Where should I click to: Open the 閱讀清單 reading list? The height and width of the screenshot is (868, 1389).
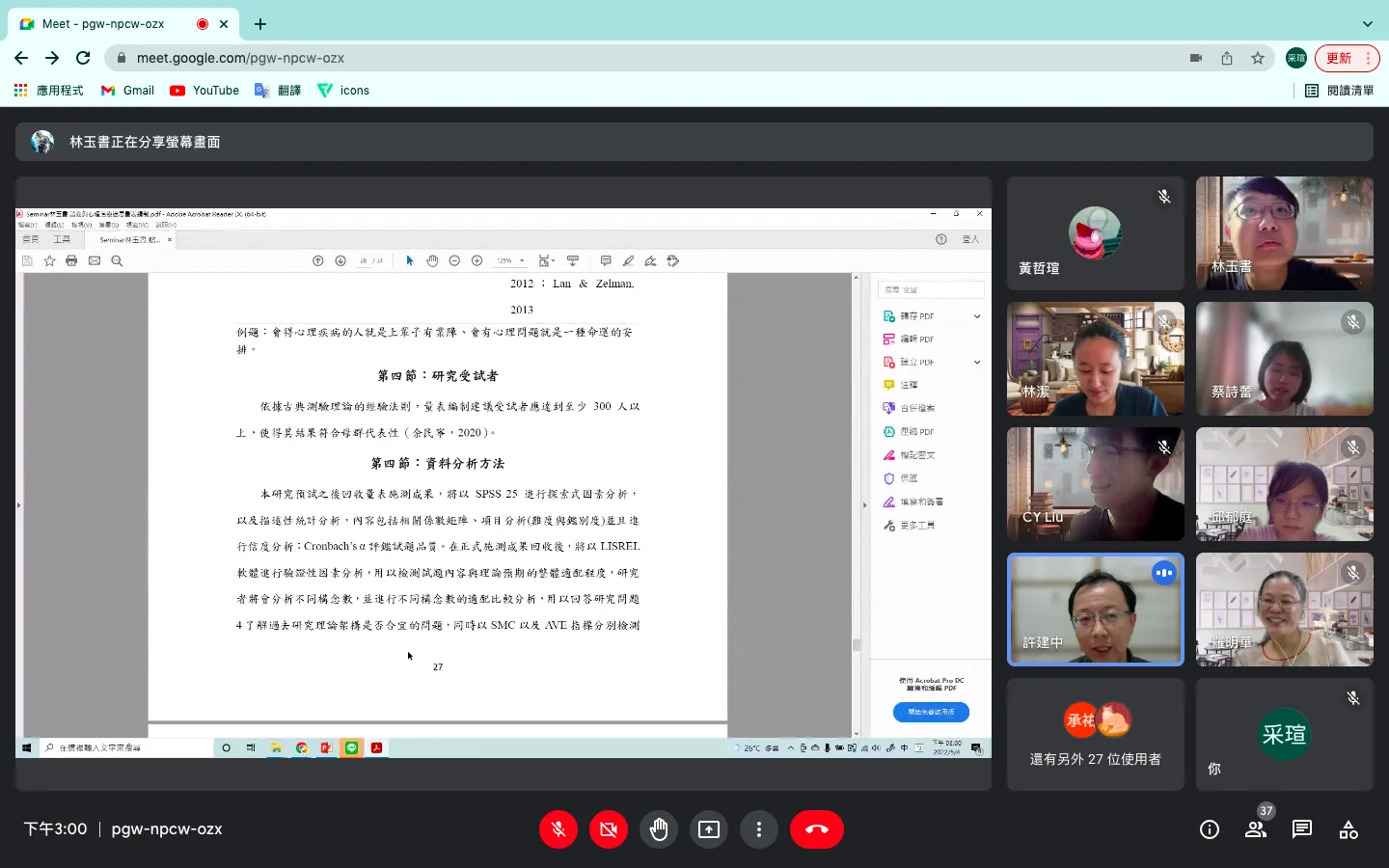[1339, 91]
